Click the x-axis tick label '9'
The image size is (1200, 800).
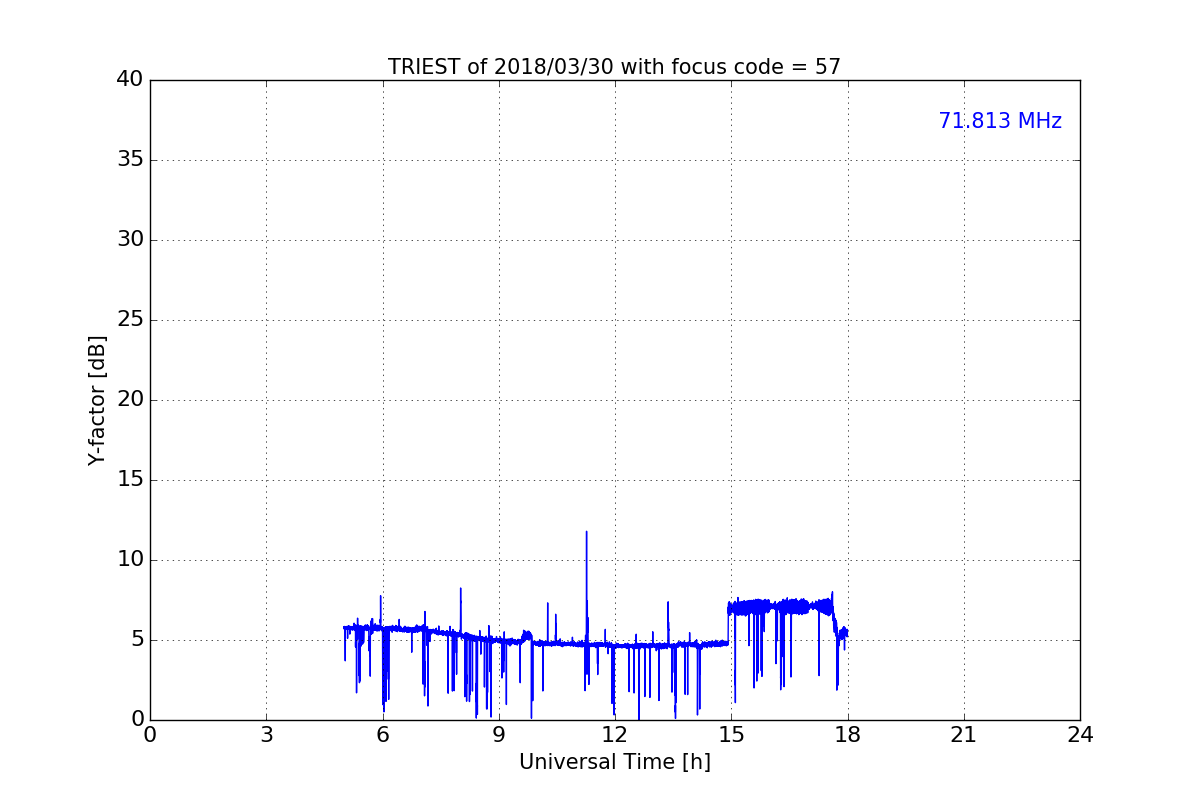click(499, 735)
